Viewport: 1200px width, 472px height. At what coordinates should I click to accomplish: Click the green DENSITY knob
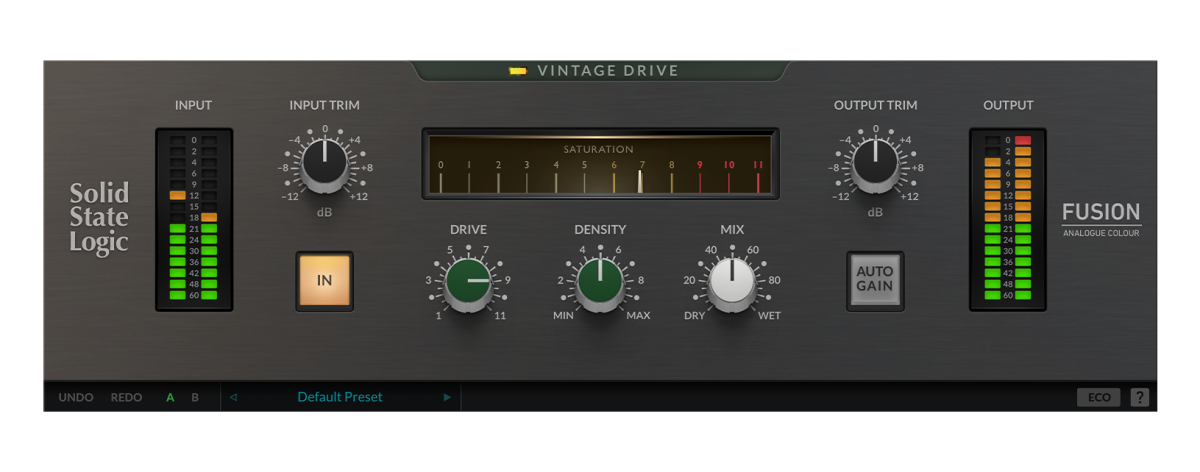click(x=600, y=283)
